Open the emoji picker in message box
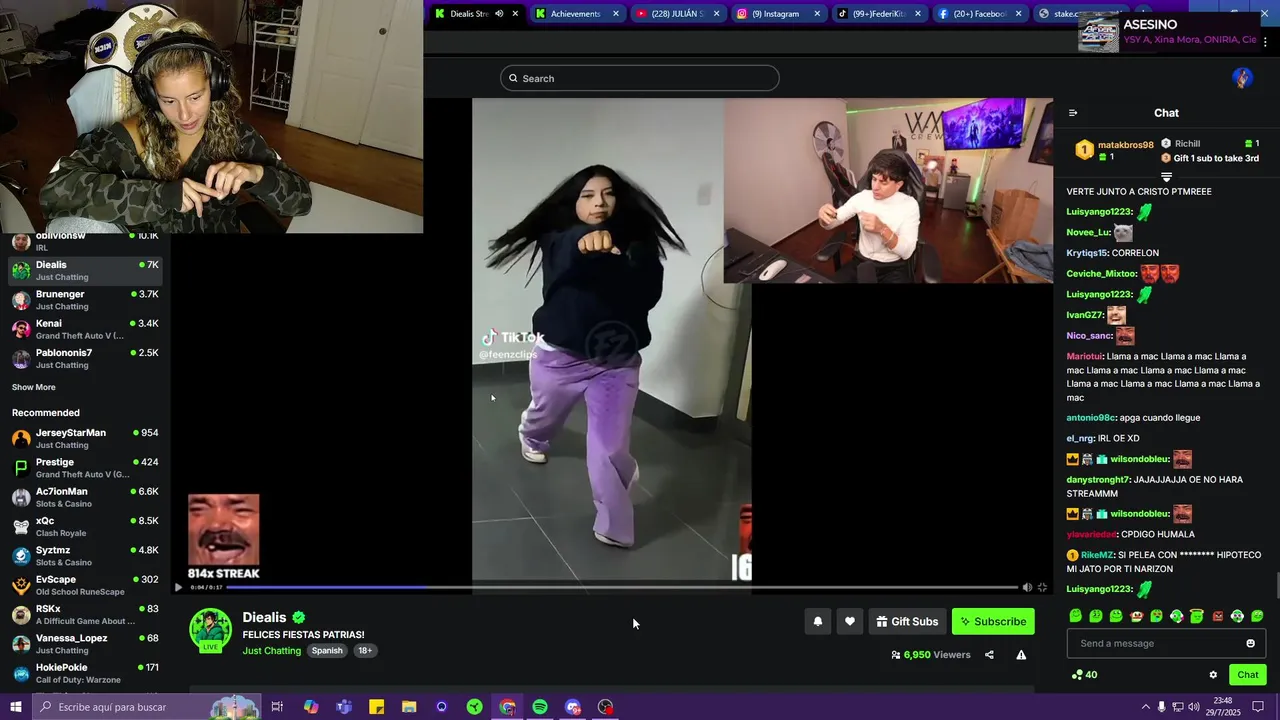Image resolution: width=1280 pixels, height=720 pixels. [x=1250, y=643]
